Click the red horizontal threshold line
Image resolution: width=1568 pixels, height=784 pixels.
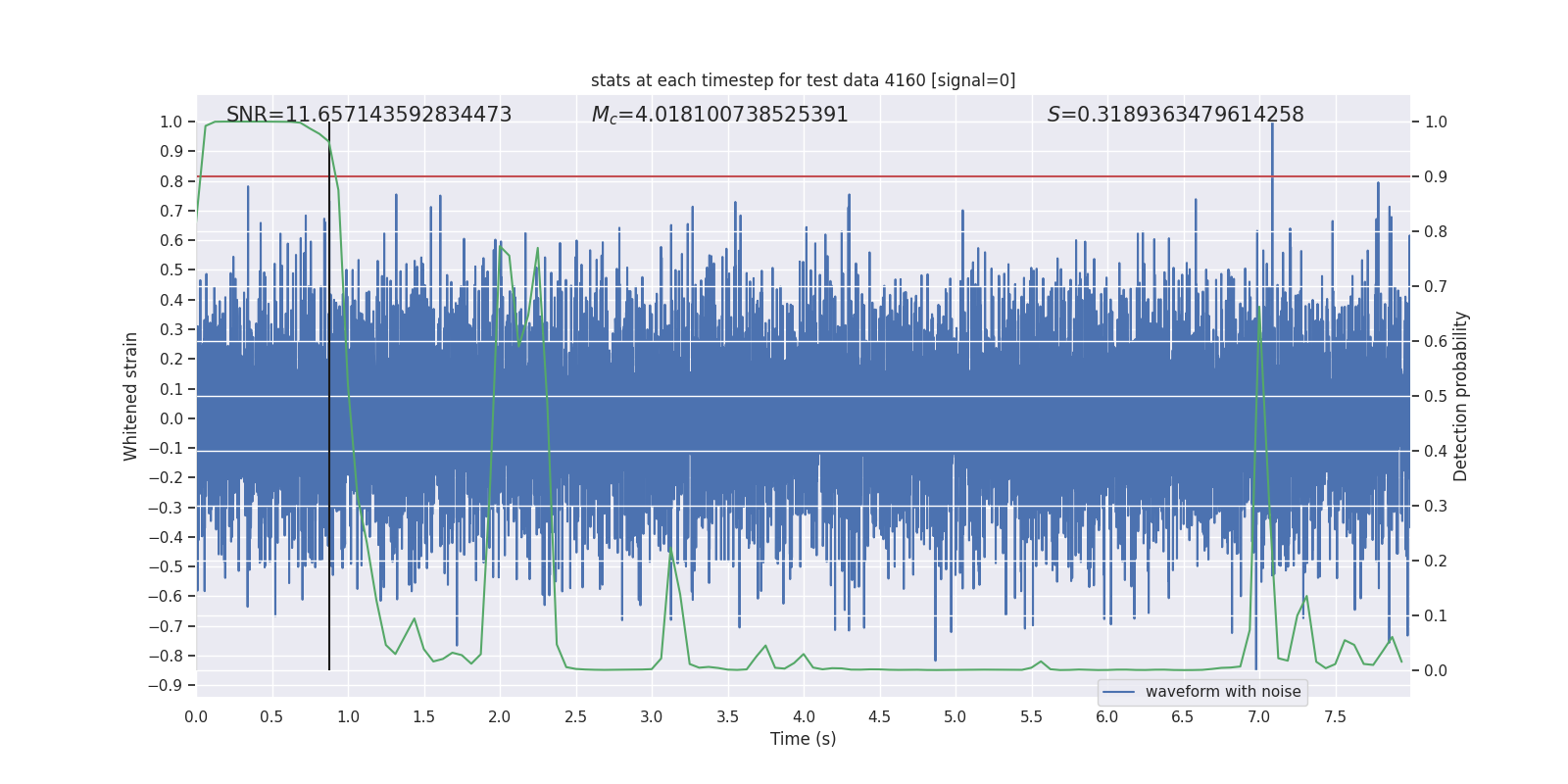[803, 176]
